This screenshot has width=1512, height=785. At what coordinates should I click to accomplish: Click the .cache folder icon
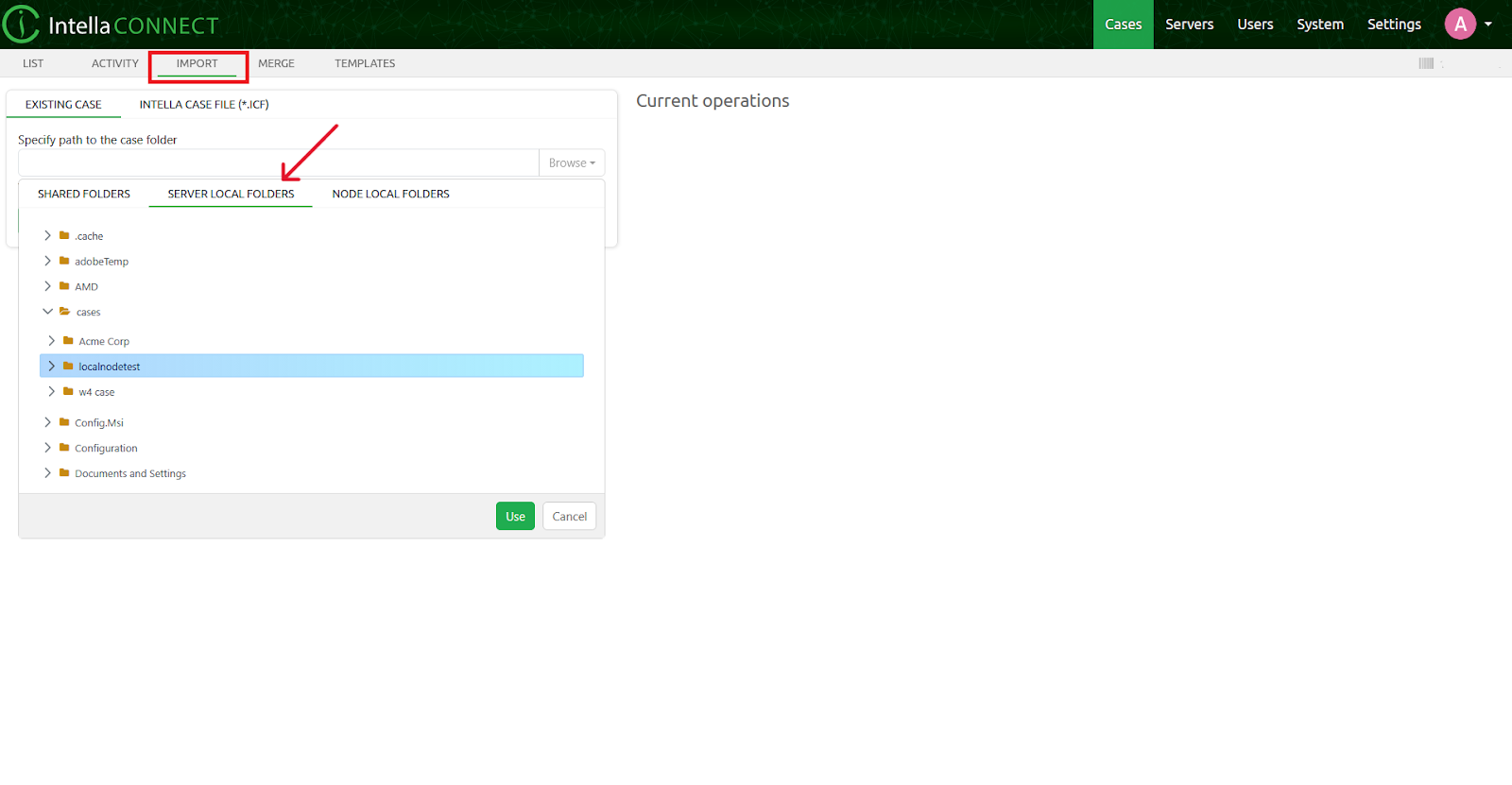[64, 235]
